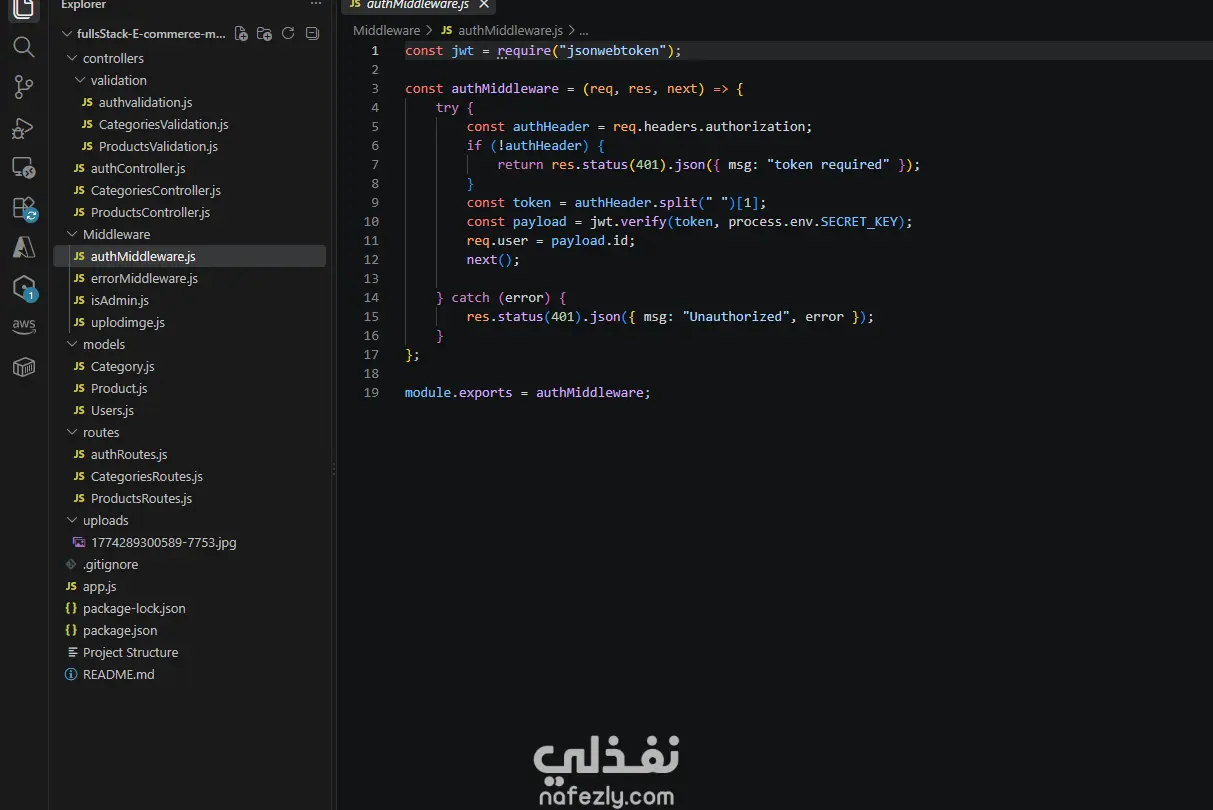Click the New Folder icon in Explorer
Image resolution: width=1213 pixels, height=810 pixels.
click(264, 34)
